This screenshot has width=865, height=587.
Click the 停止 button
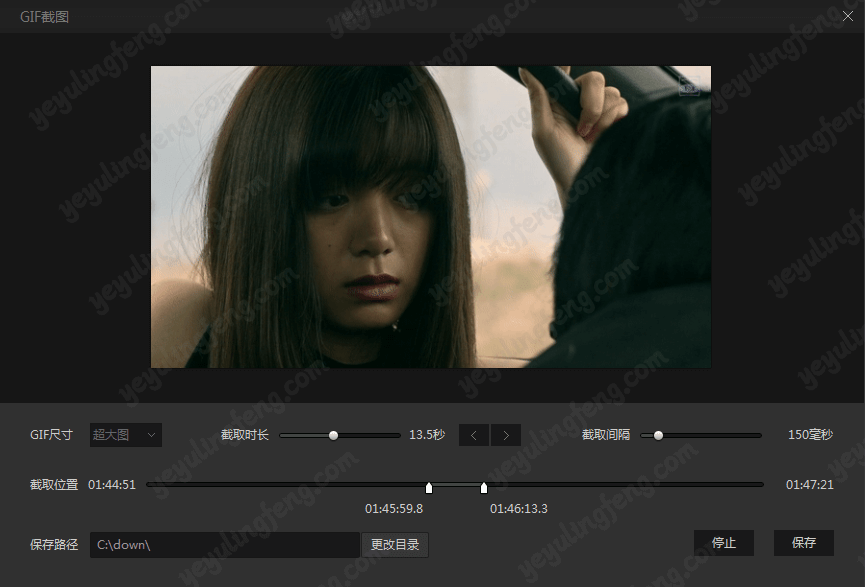pyautogui.click(x=724, y=543)
